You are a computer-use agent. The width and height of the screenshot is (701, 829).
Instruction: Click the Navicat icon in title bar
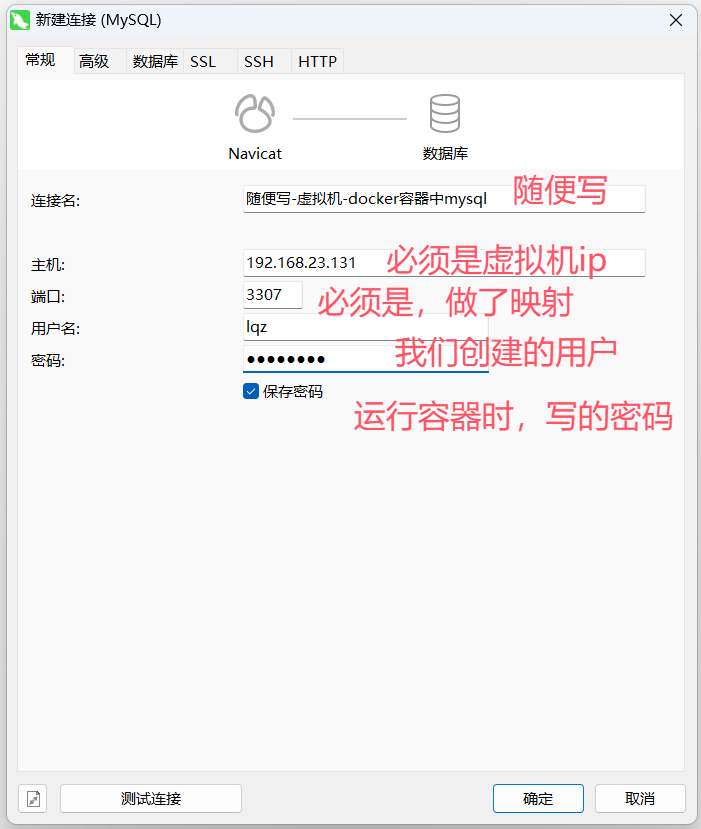(20, 20)
